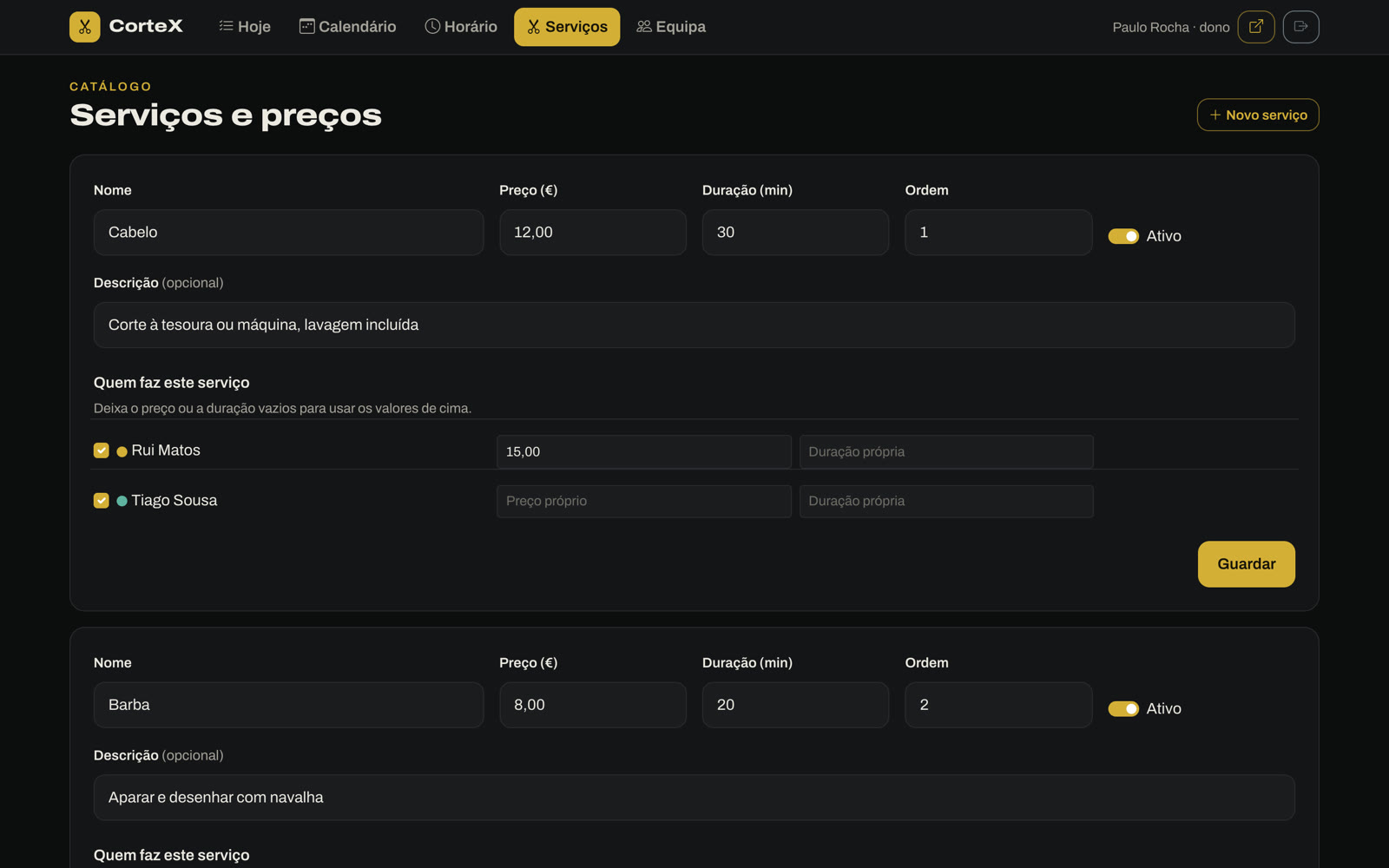Uncheck the Tiago Sousa checkbox
The height and width of the screenshot is (868, 1389).
(102, 501)
